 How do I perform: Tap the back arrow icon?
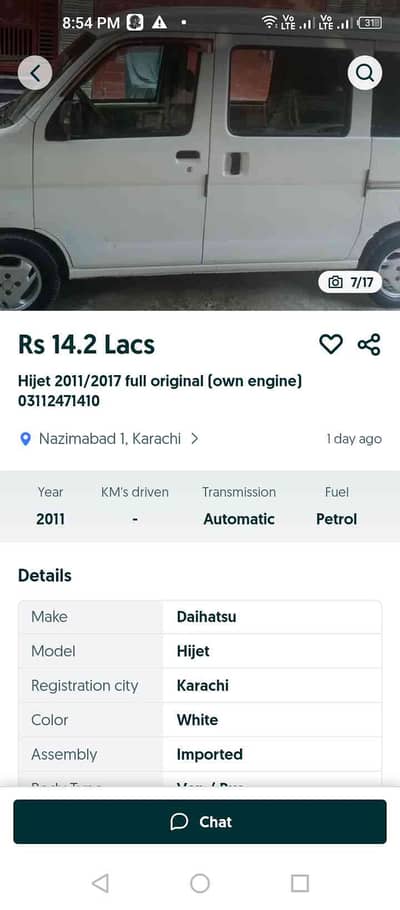pos(35,73)
